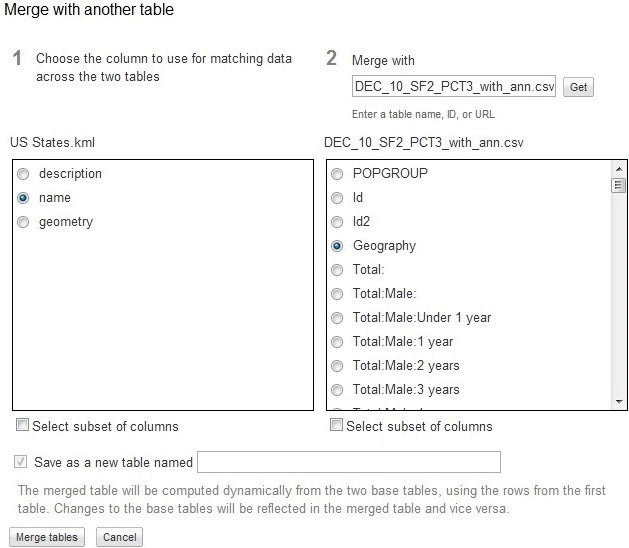This screenshot has height=548, width=629.
Task: Pick the Geography radio button
Action: [337, 246]
